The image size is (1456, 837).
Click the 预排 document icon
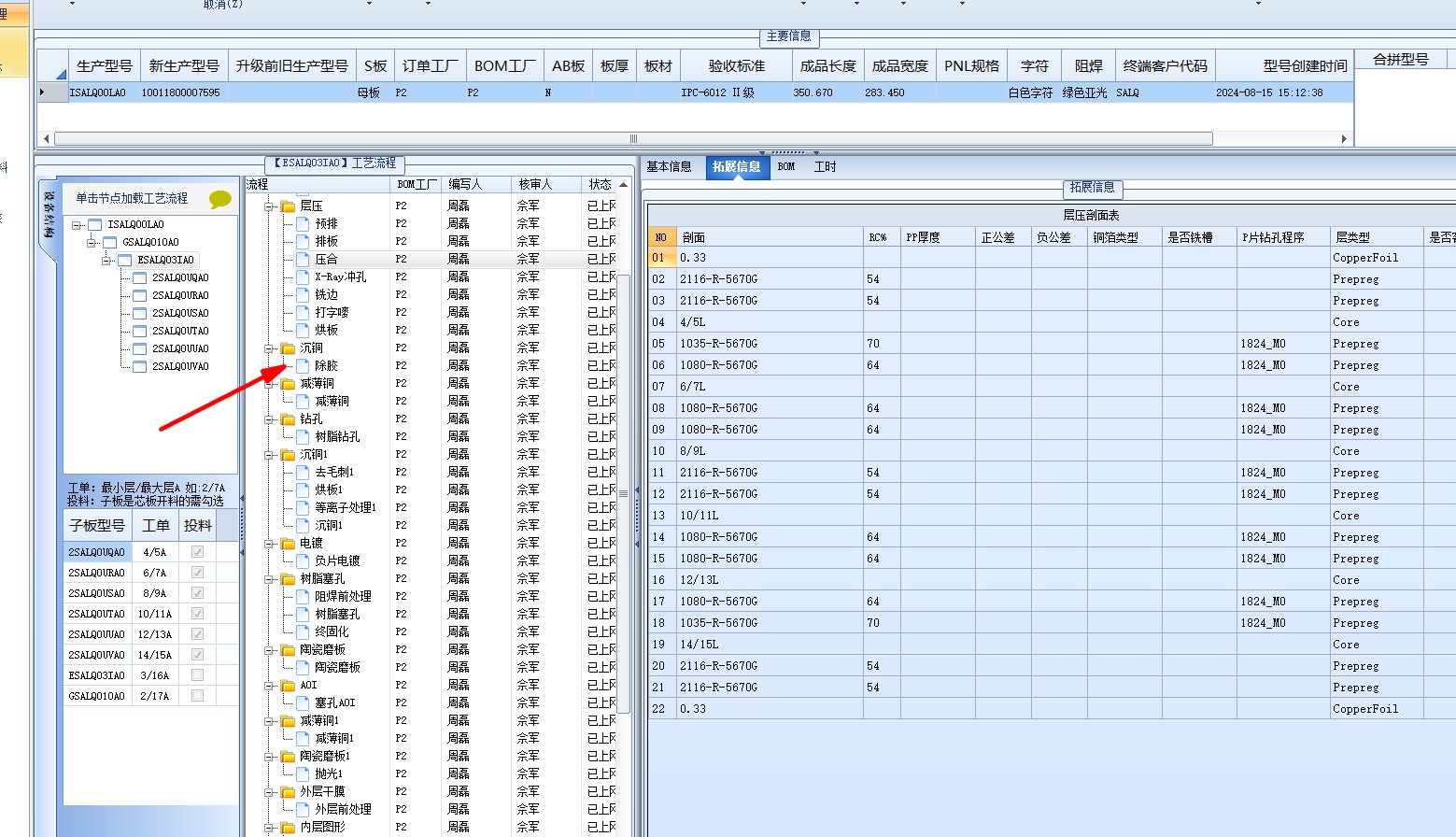pyautogui.click(x=303, y=223)
